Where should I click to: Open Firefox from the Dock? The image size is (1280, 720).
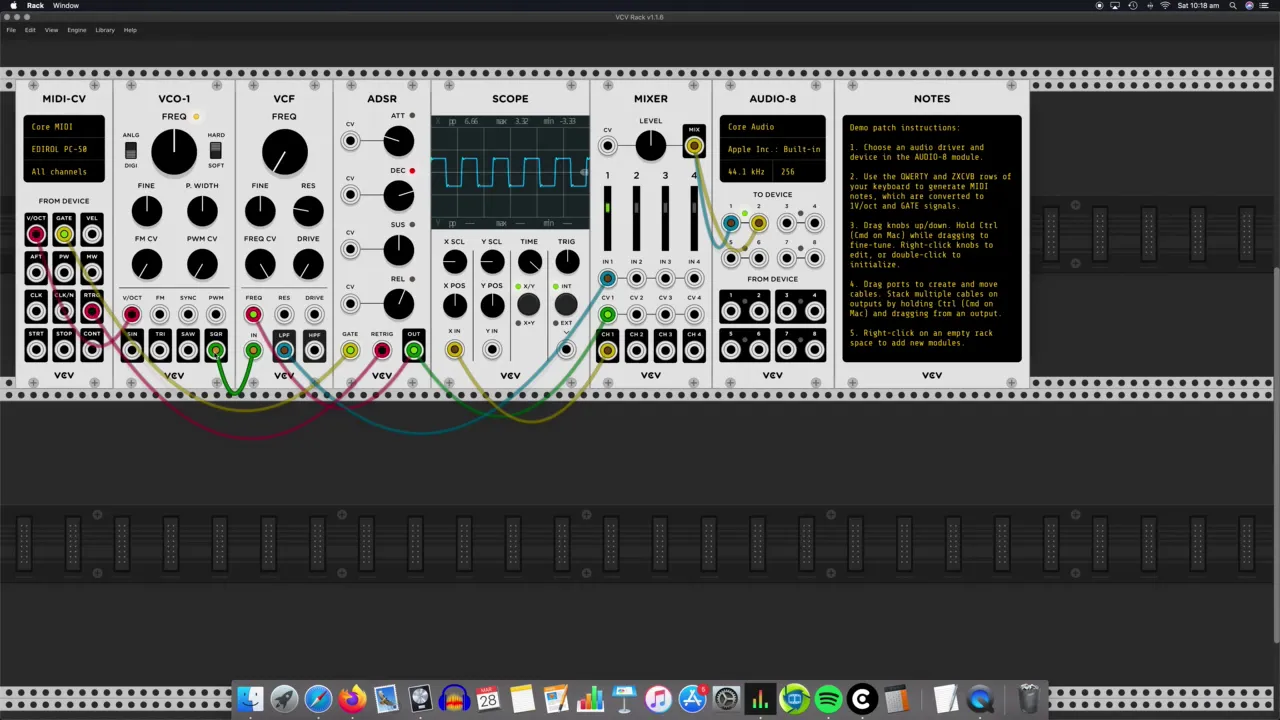pyautogui.click(x=352, y=699)
